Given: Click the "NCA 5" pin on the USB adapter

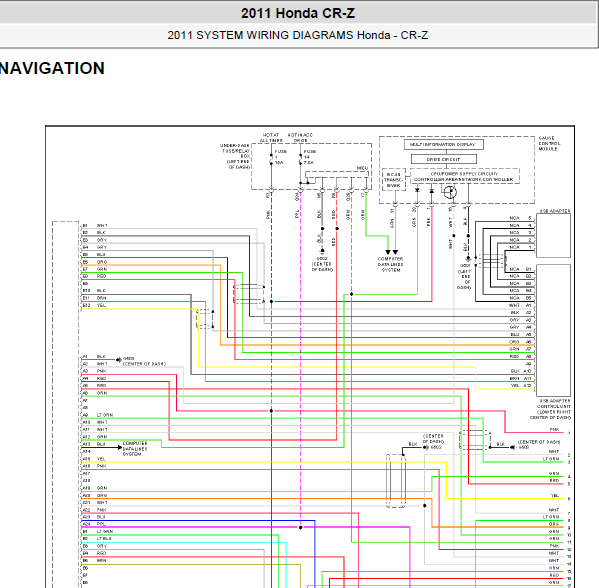Looking at the screenshot, I should (520, 218).
